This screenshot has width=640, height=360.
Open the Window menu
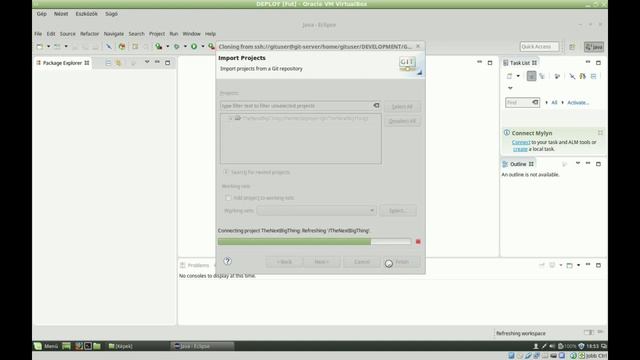pyautogui.click(x=191, y=34)
